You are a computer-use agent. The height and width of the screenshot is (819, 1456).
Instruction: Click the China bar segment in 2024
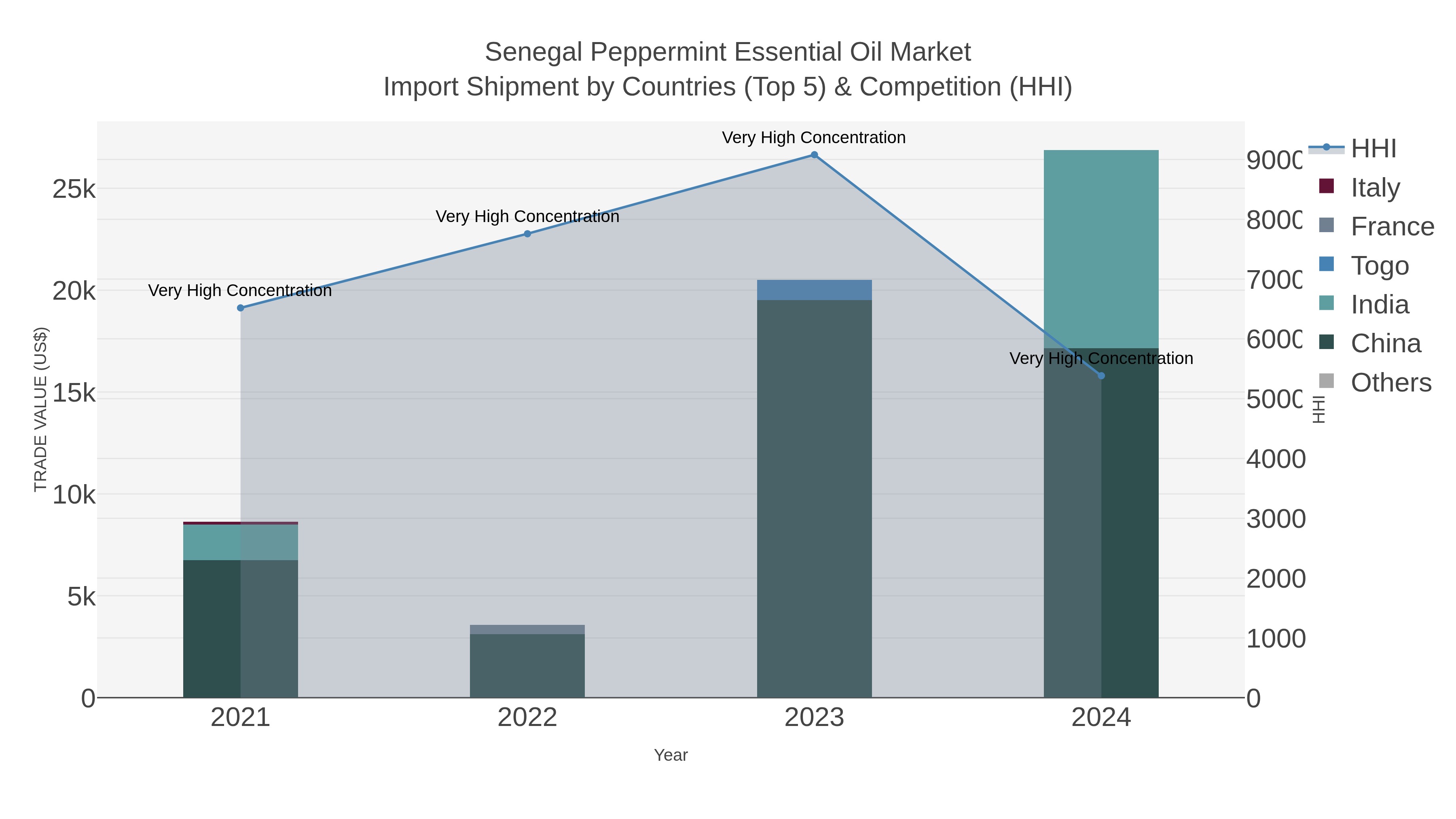[x=1101, y=523]
